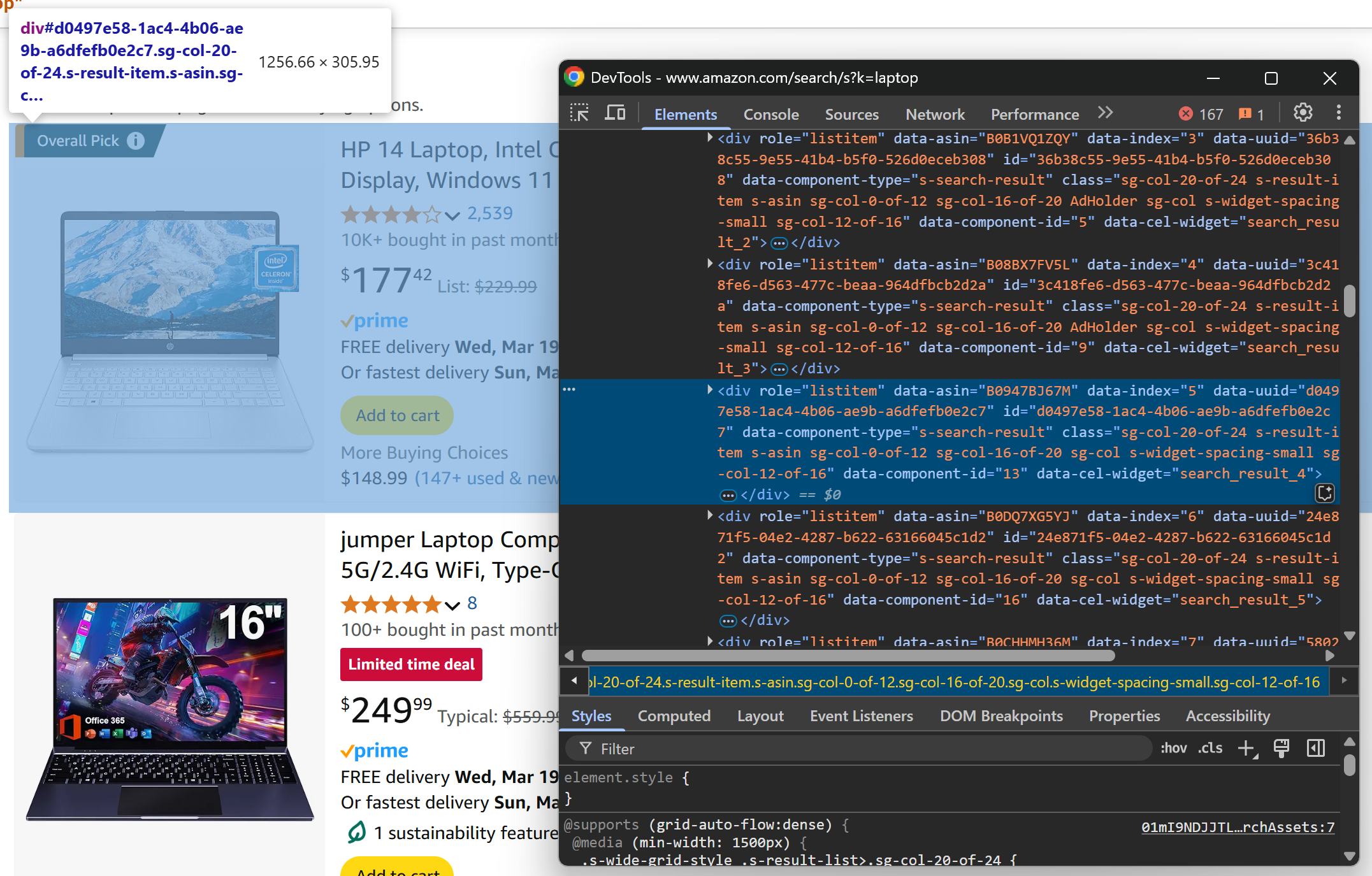Toggle the :hov element state button
The image size is (1372, 876).
pyautogui.click(x=1173, y=748)
